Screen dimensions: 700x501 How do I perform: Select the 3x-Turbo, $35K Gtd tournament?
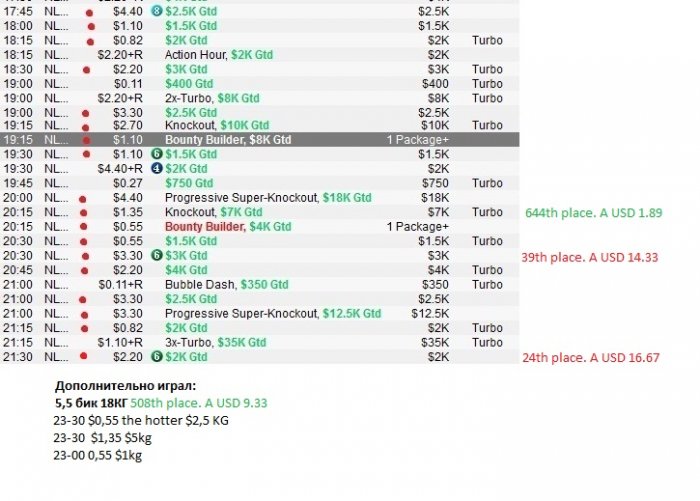[x=216, y=342]
